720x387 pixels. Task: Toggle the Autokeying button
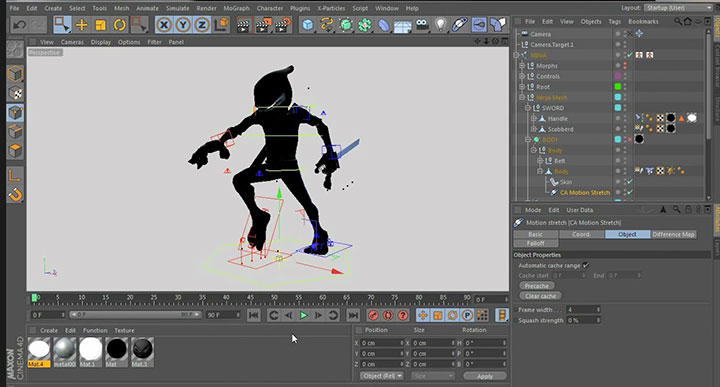388,315
